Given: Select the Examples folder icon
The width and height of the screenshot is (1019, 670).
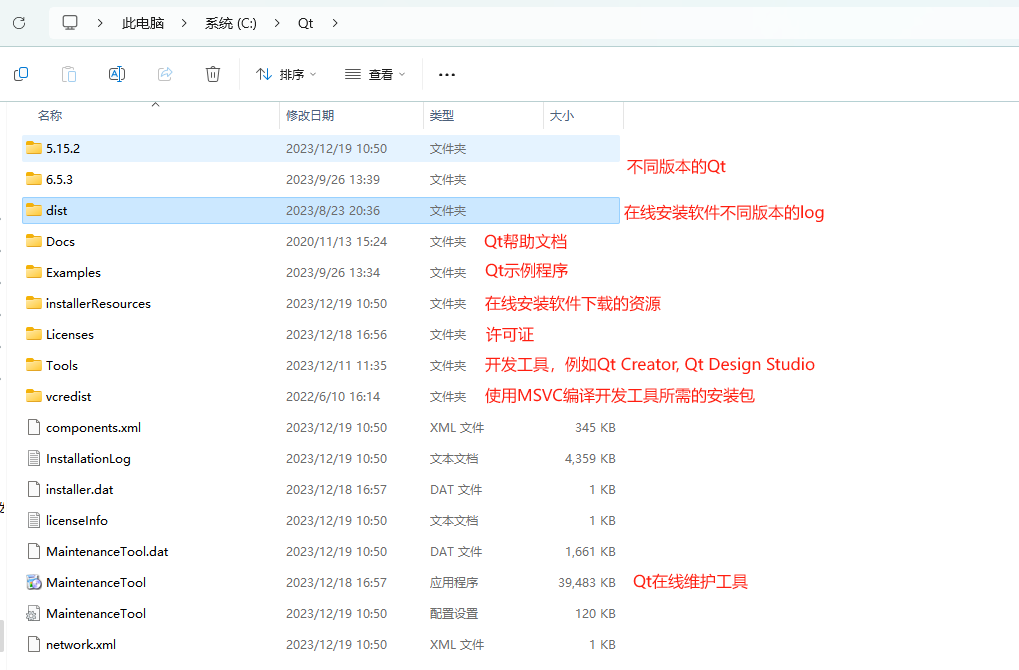Looking at the screenshot, I should (x=34, y=272).
